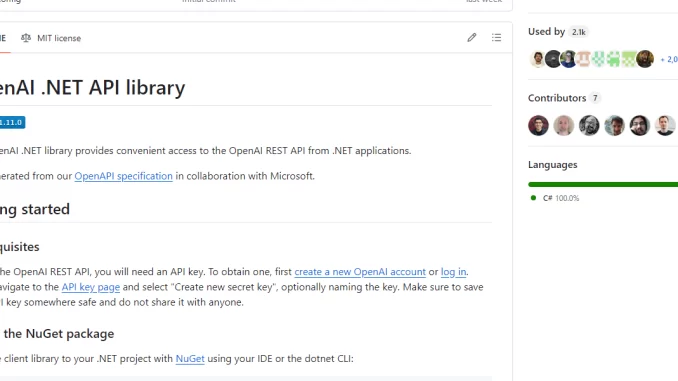The height and width of the screenshot is (381, 678).
Task: Open the fourth contributor's avatar
Action: point(614,125)
